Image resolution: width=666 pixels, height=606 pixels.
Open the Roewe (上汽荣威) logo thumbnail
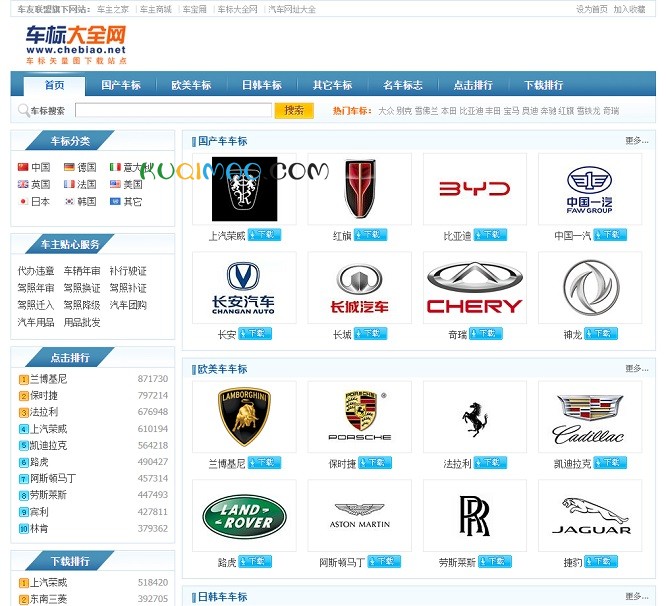click(244, 189)
